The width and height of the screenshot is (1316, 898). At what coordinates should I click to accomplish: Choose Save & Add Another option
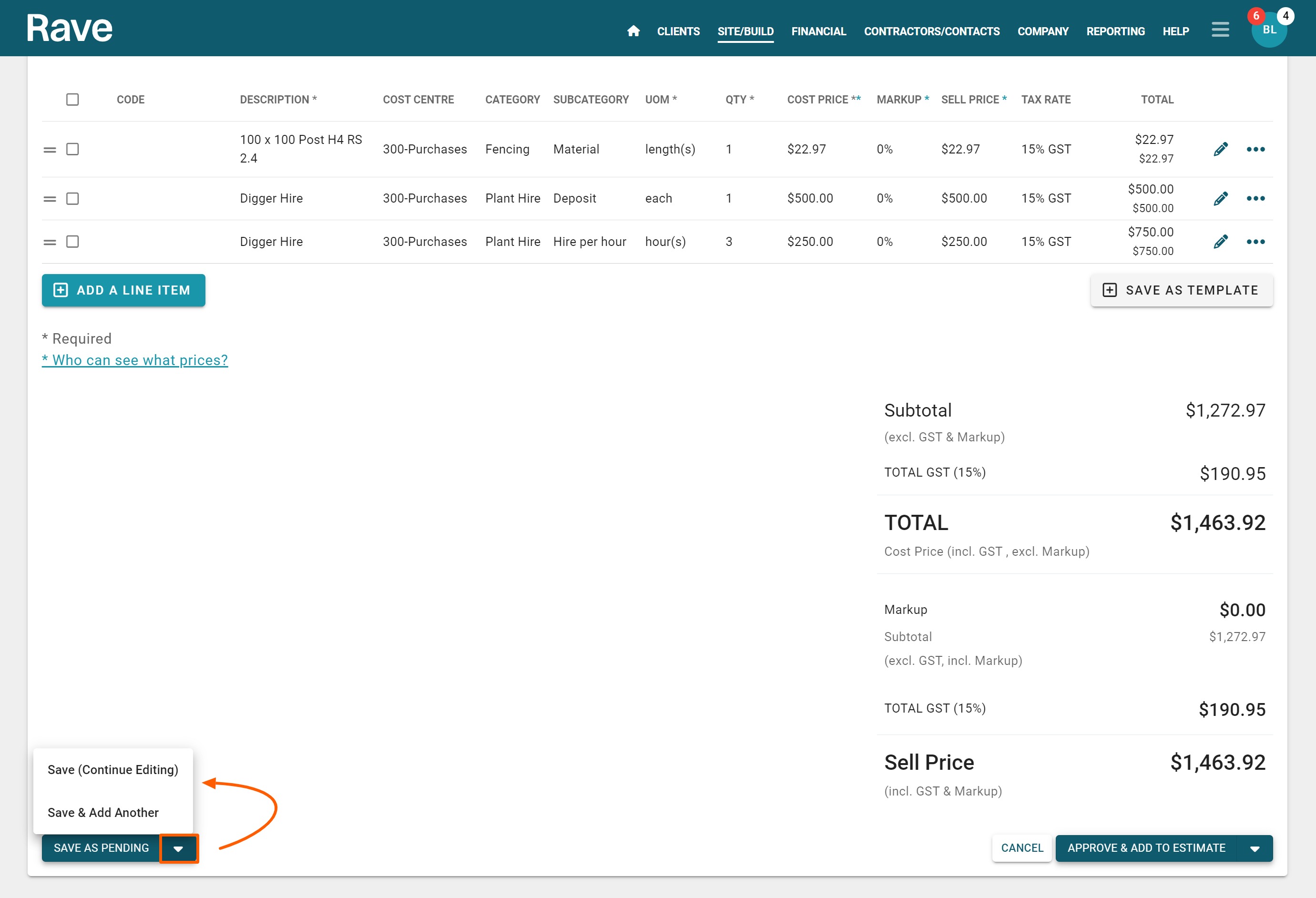(x=103, y=813)
